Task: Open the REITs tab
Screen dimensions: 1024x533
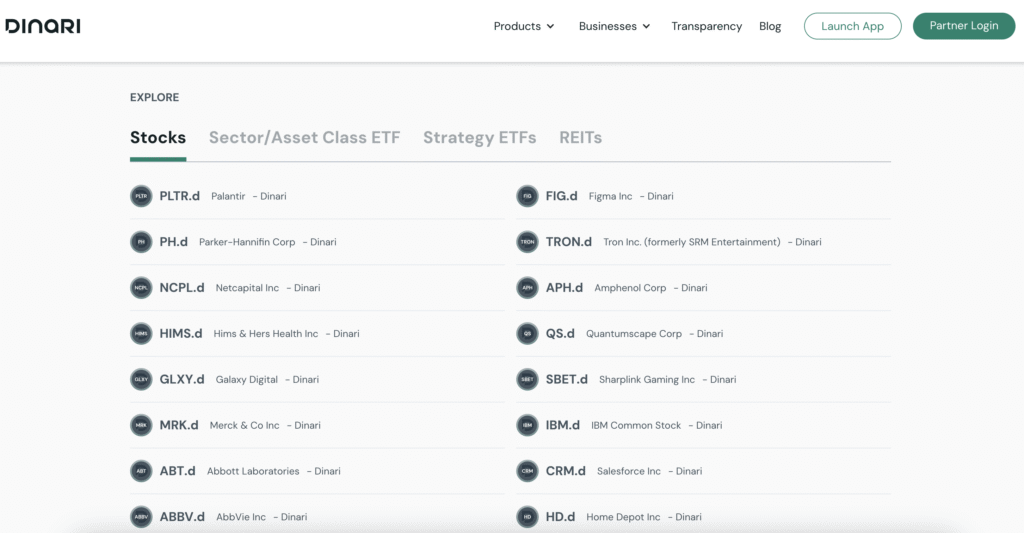Action: pyautogui.click(x=580, y=138)
